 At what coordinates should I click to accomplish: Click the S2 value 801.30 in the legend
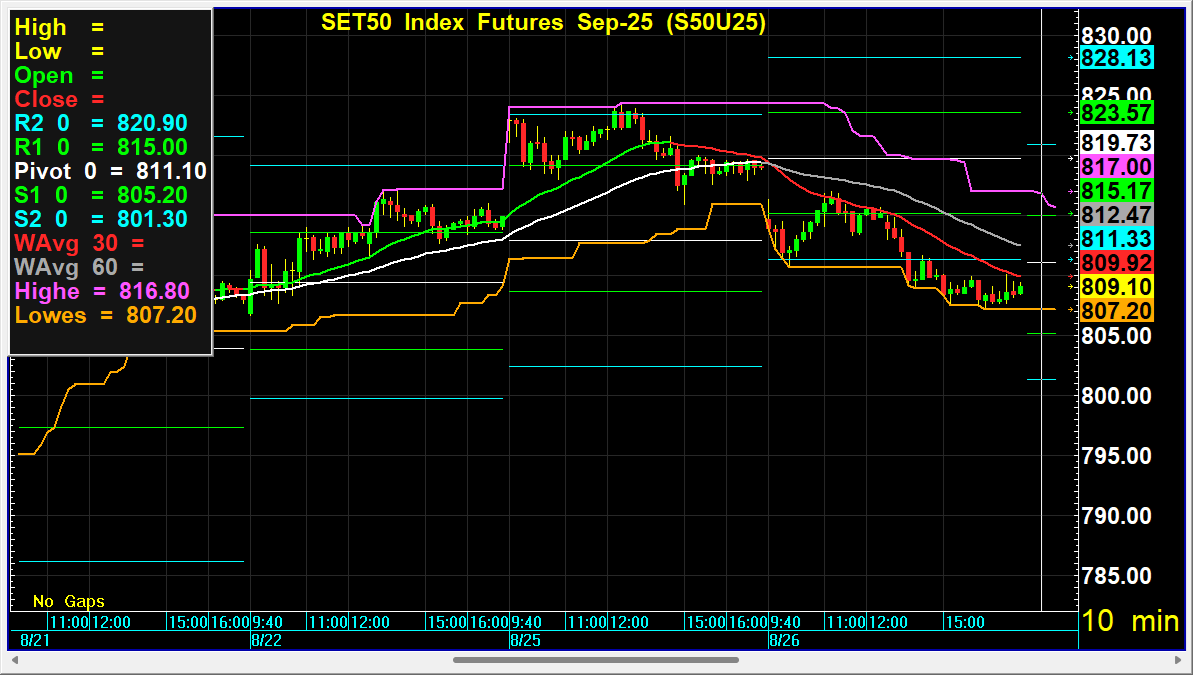(x=152, y=219)
